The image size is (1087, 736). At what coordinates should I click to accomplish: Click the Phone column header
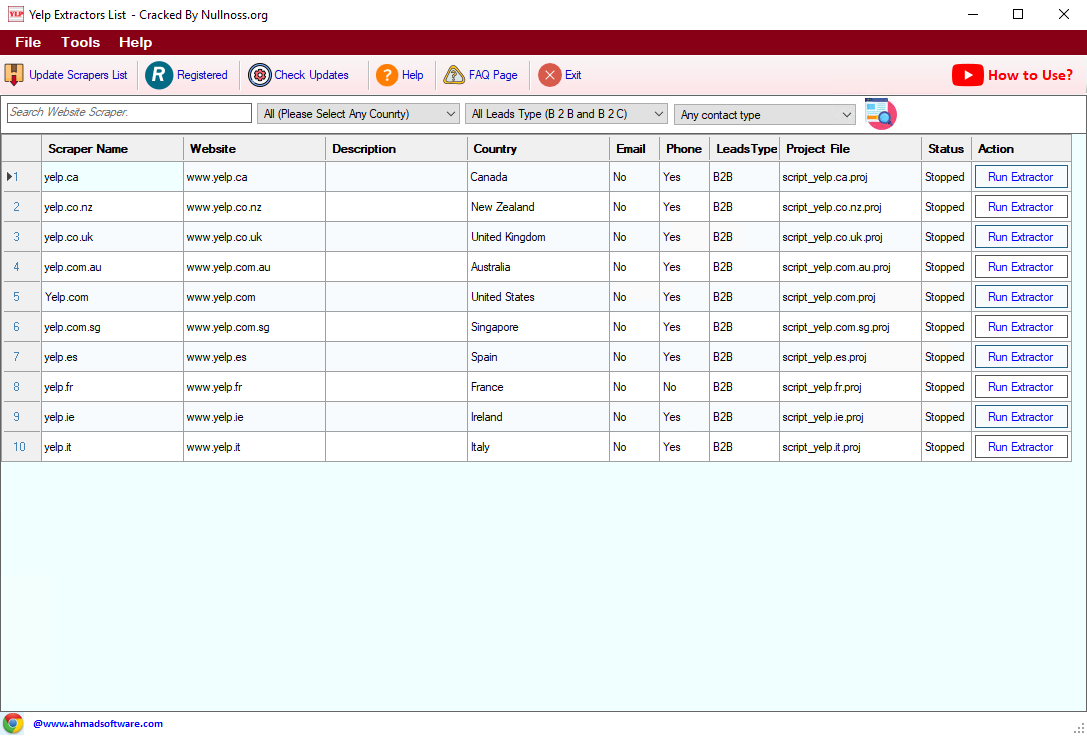point(684,149)
